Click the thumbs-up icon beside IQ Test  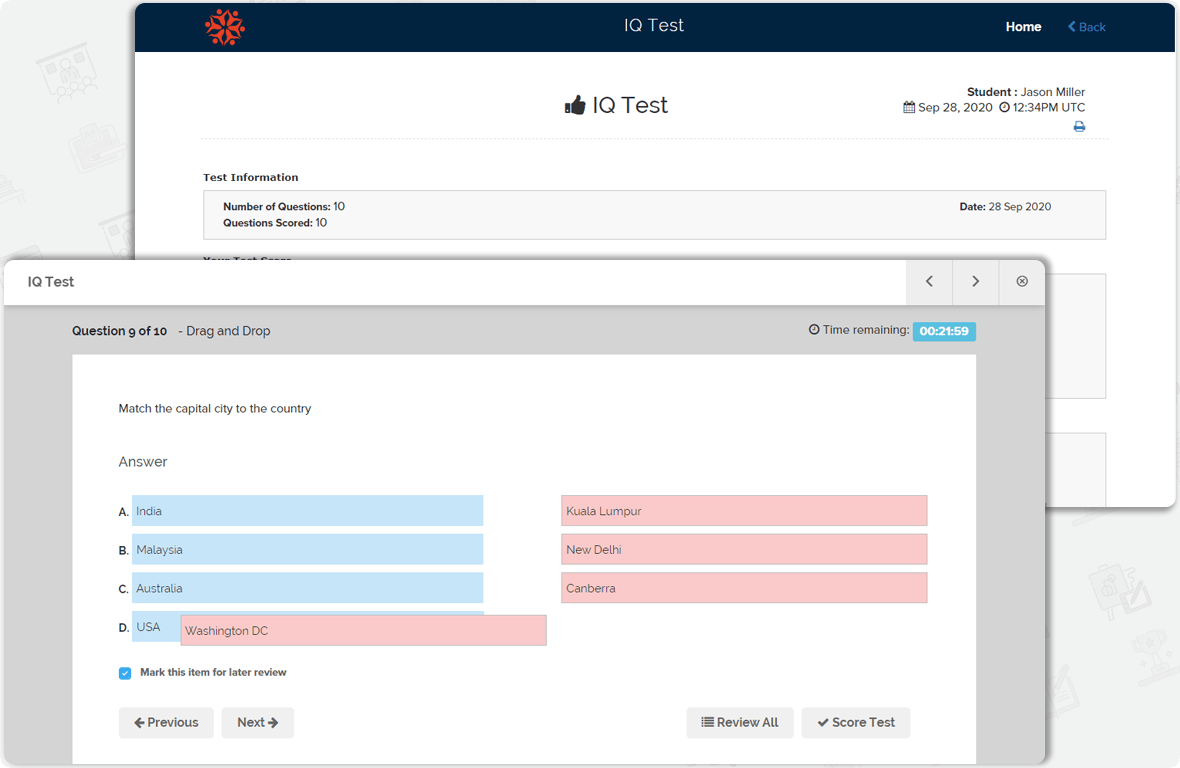click(x=575, y=105)
